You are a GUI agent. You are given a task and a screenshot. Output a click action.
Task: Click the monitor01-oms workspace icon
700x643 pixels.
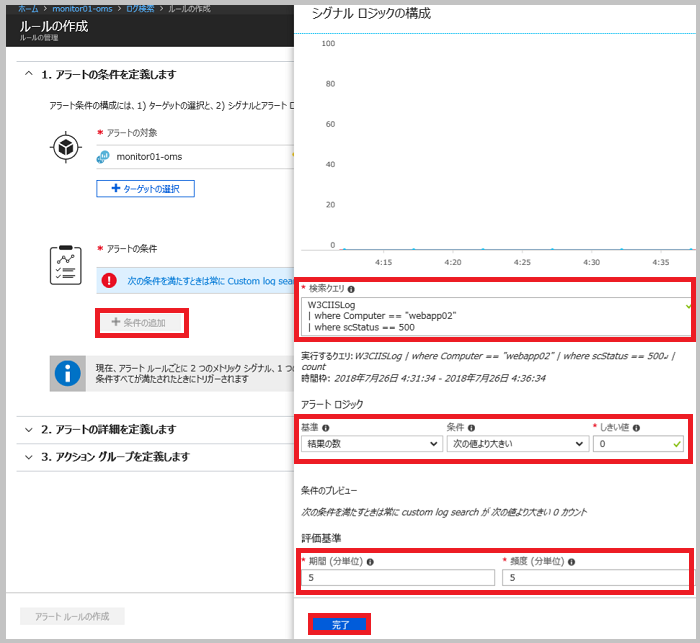pyautogui.click(x=103, y=157)
